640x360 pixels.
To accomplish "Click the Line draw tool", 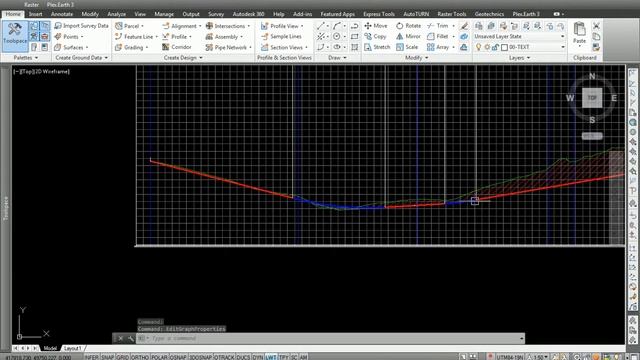I will 321,26.
